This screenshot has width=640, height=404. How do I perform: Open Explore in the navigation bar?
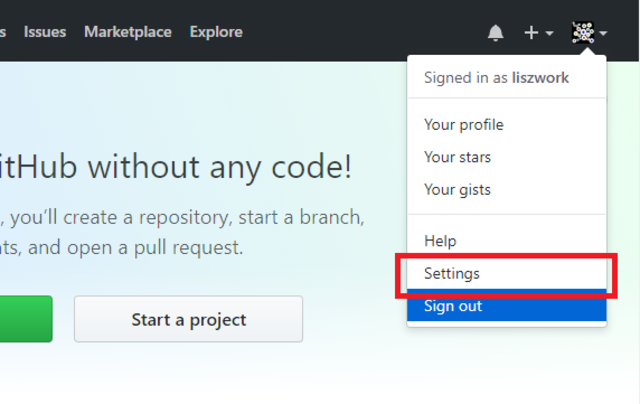pos(216,32)
